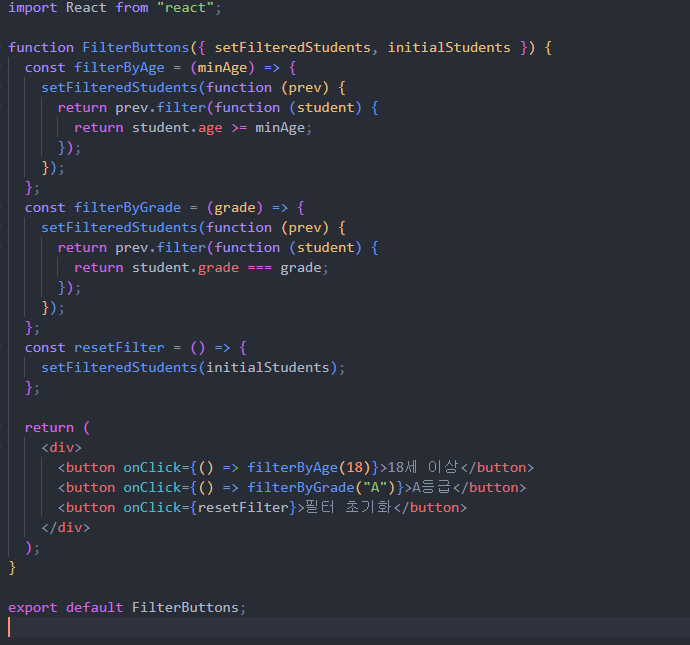Click "filterByGrade" in the button onClick
The width and height of the screenshot is (690, 645).
point(301,487)
